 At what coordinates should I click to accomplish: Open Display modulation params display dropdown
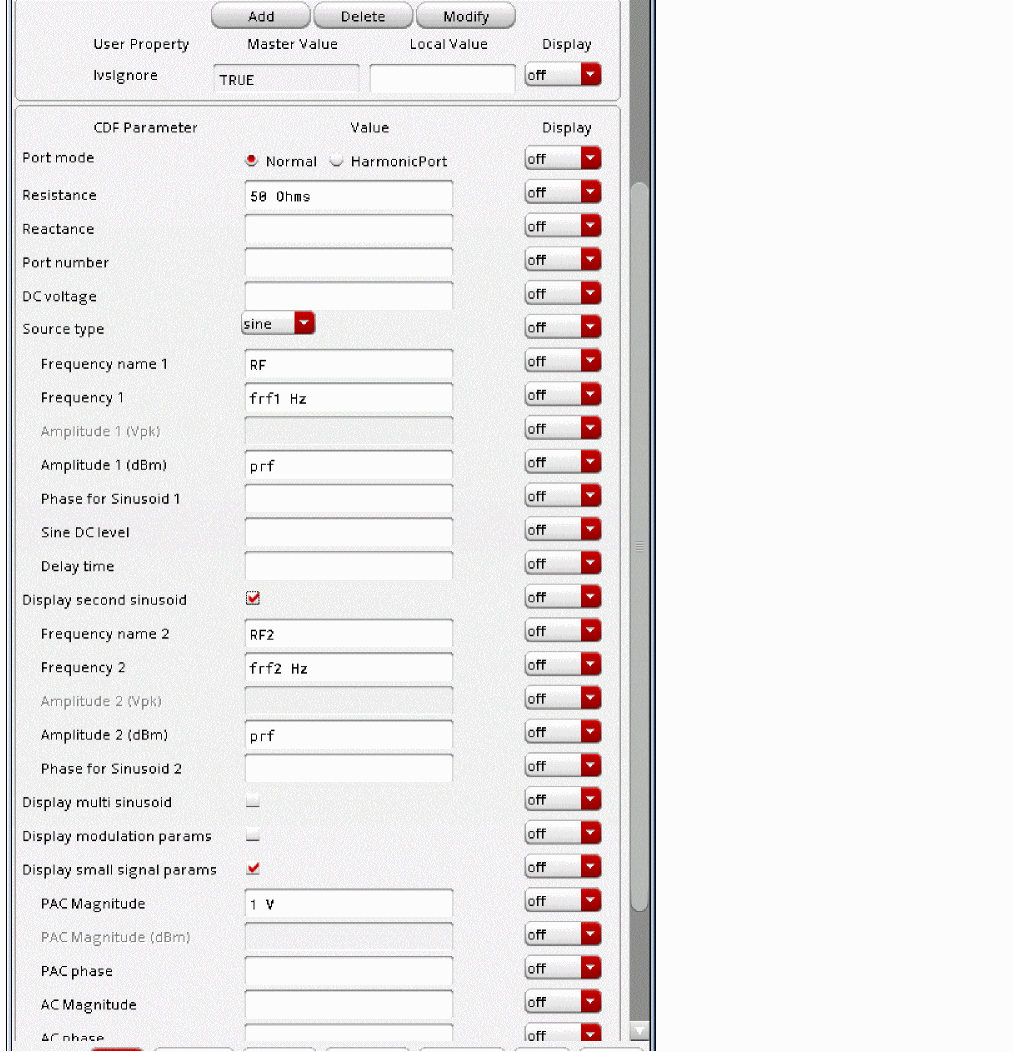click(x=563, y=833)
